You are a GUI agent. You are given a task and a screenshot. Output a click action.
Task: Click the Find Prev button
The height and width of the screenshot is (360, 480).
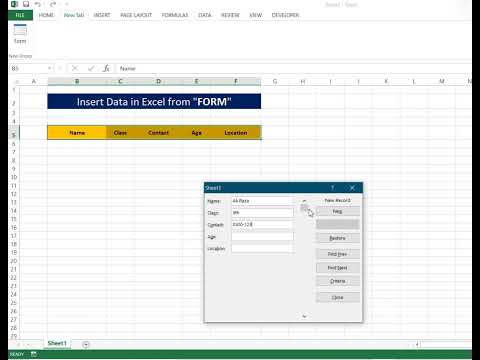coord(338,254)
